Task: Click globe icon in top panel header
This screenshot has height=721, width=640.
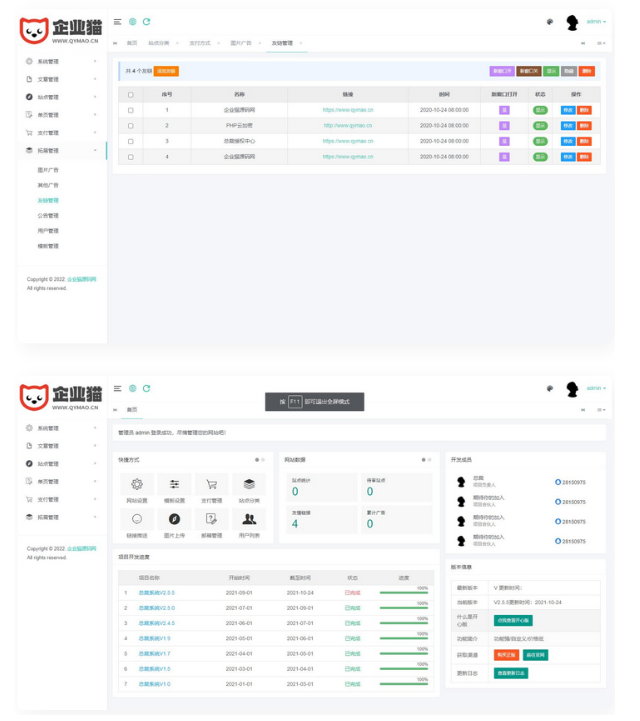Action: pyautogui.click(x=132, y=21)
